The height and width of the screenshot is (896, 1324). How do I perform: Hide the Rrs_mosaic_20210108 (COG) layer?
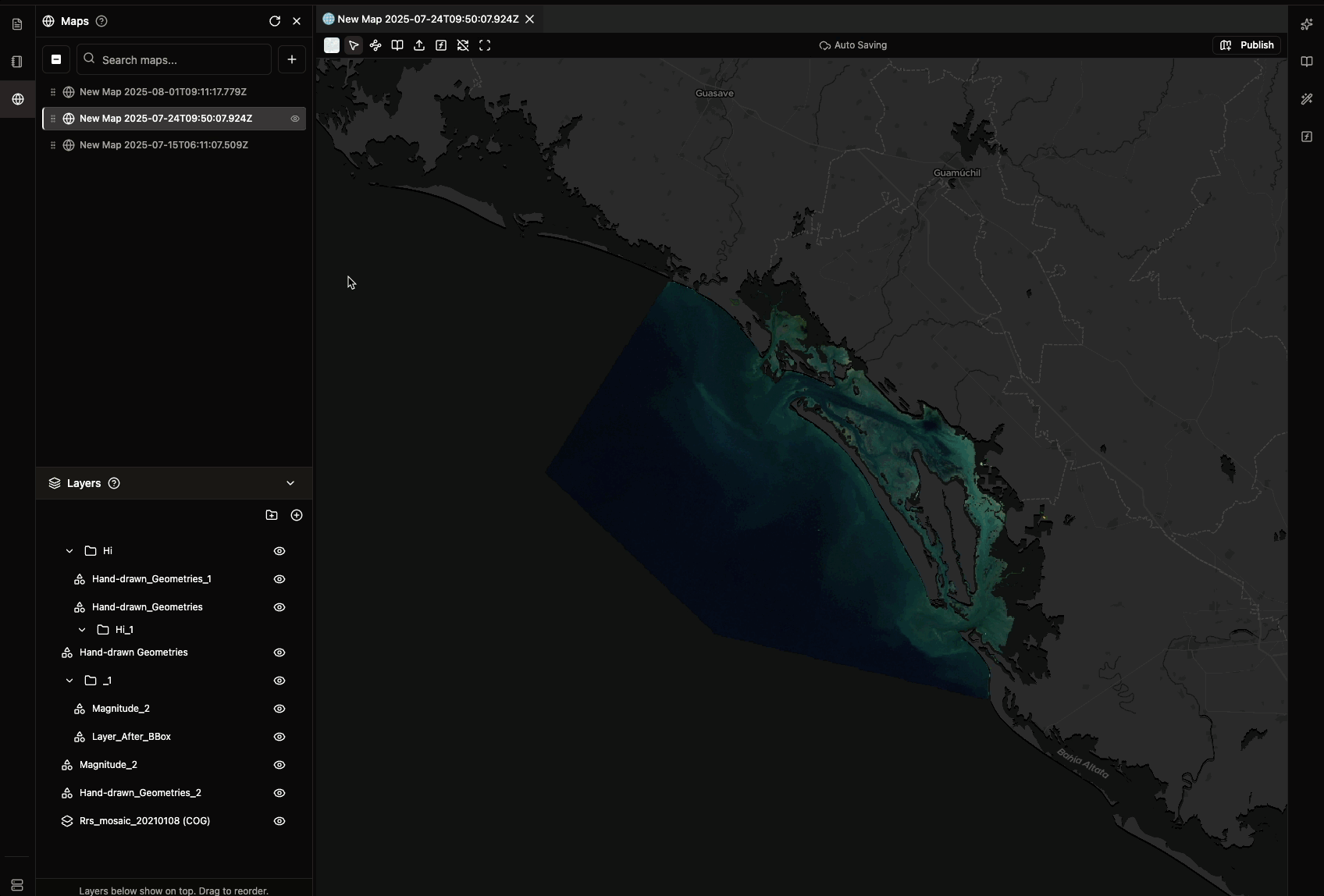279,821
